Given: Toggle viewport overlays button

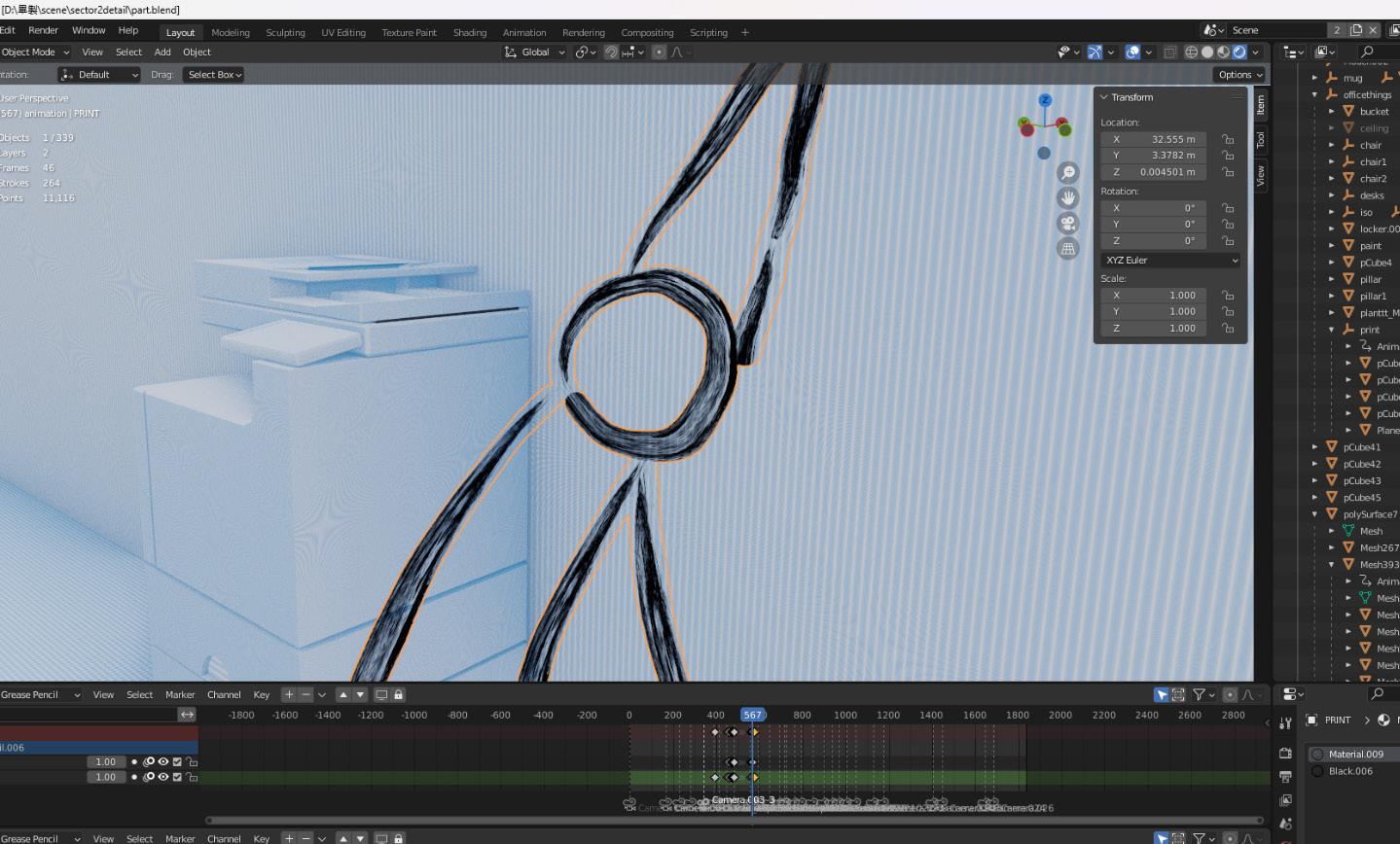Looking at the screenshot, I should click(x=1132, y=53).
